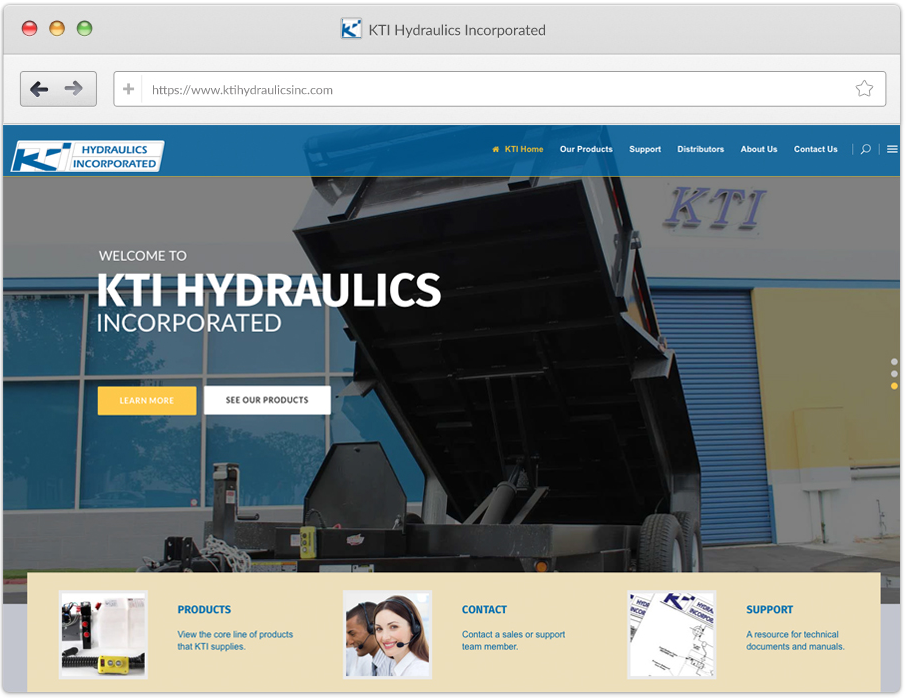Open the Contact Us menu item
906x698 pixels.
tap(815, 149)
